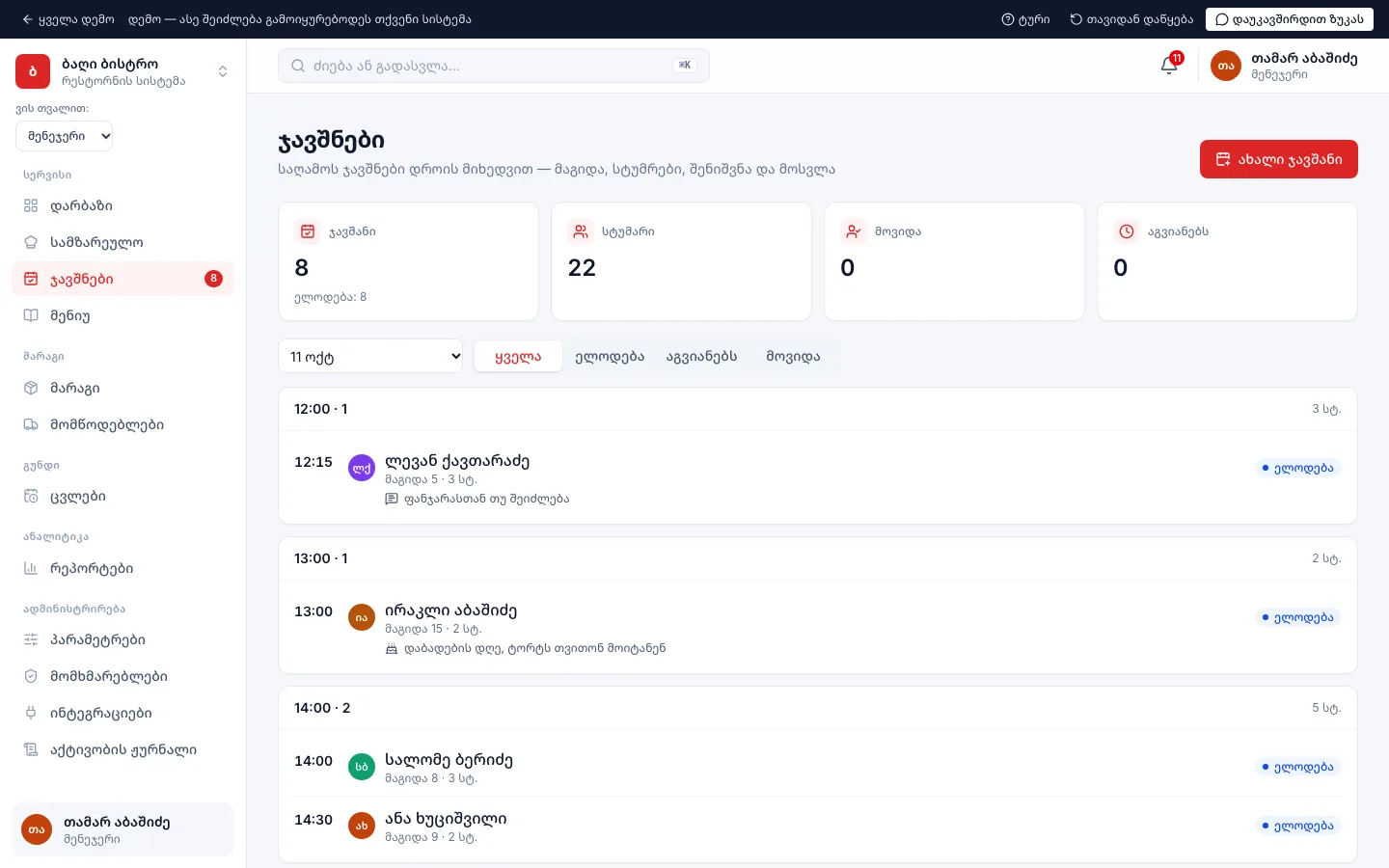Focus the ძიება ან გადასვლა search field
Screen dimensions: 1389x868
(494, 66)
